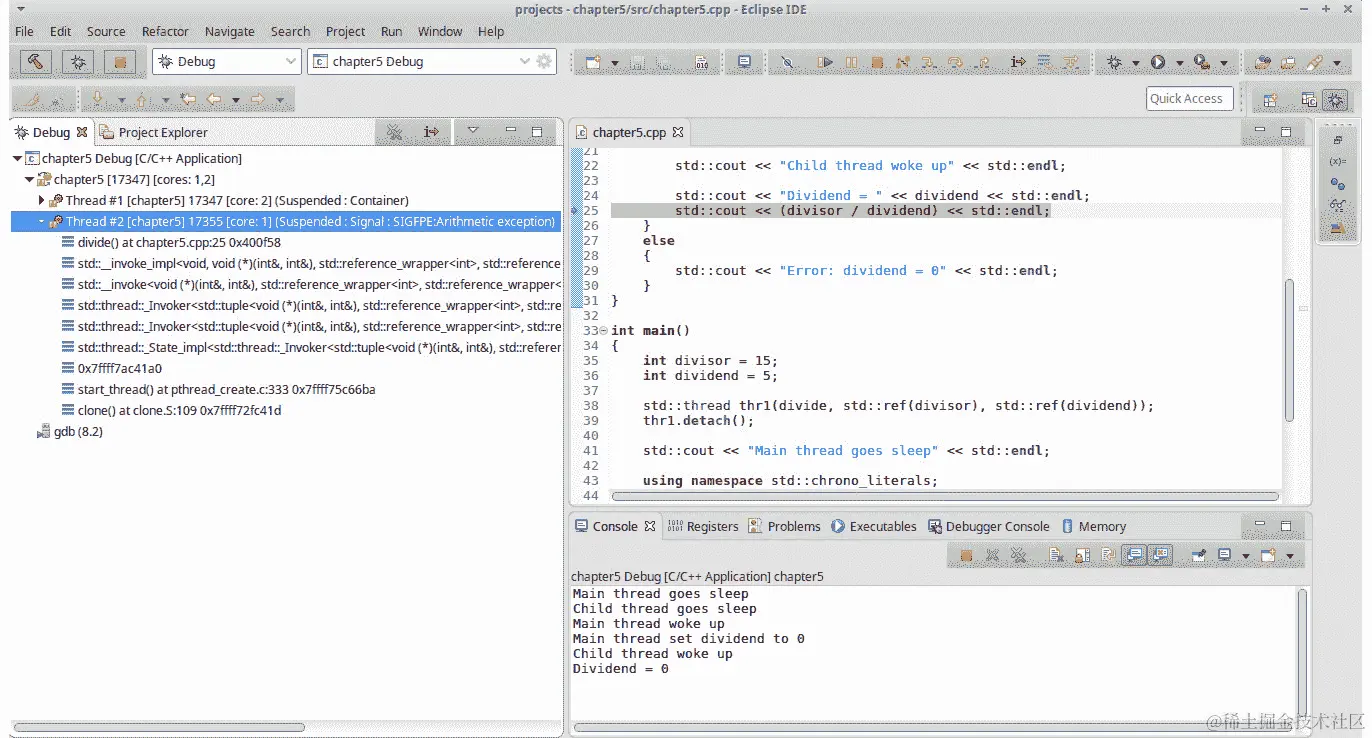Click the Step Into icon
Viewport: 1372px width, 738px height.
pos(929,62)
